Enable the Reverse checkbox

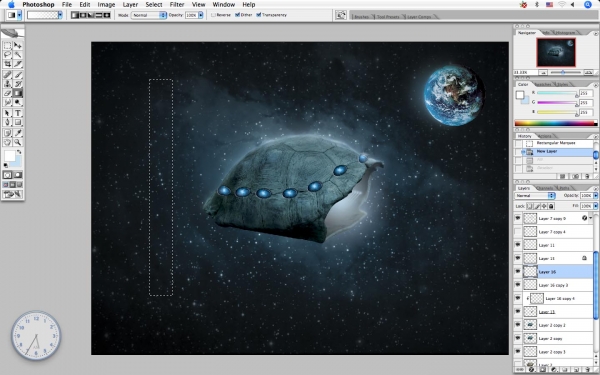pos(214,15)
